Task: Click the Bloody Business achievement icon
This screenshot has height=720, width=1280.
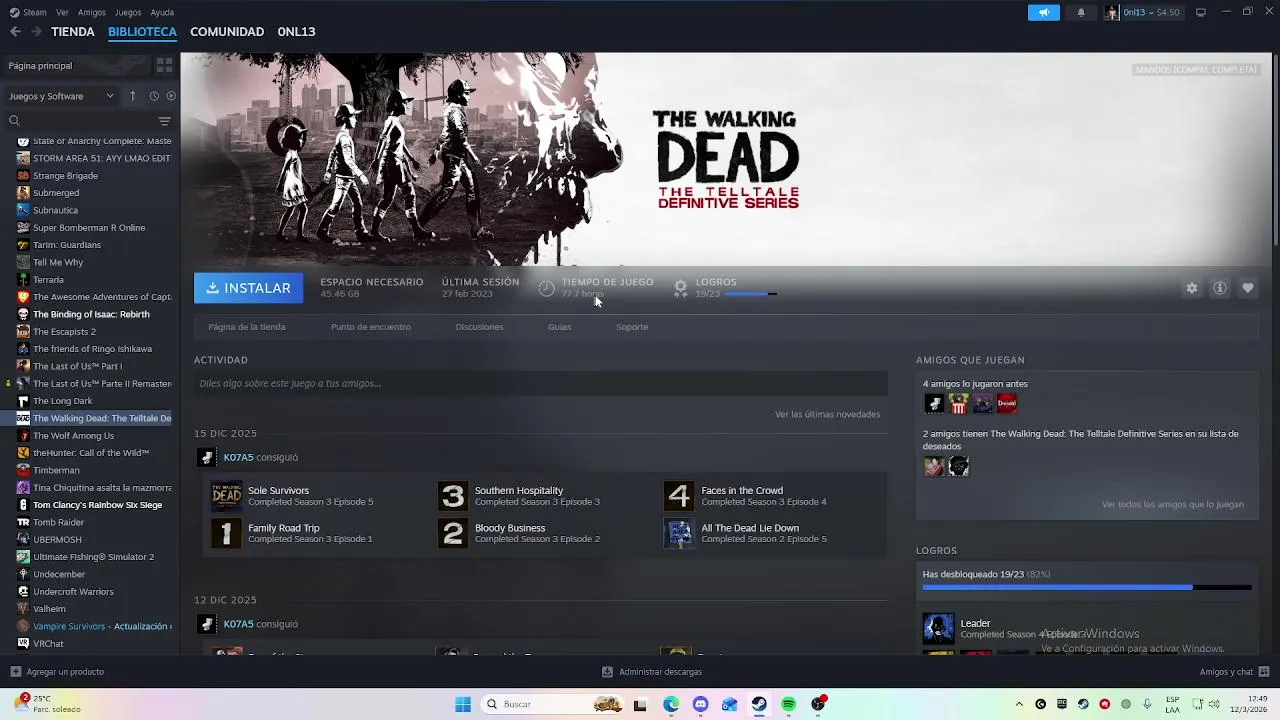Action: pyautogui.click(x=453, y=533)
